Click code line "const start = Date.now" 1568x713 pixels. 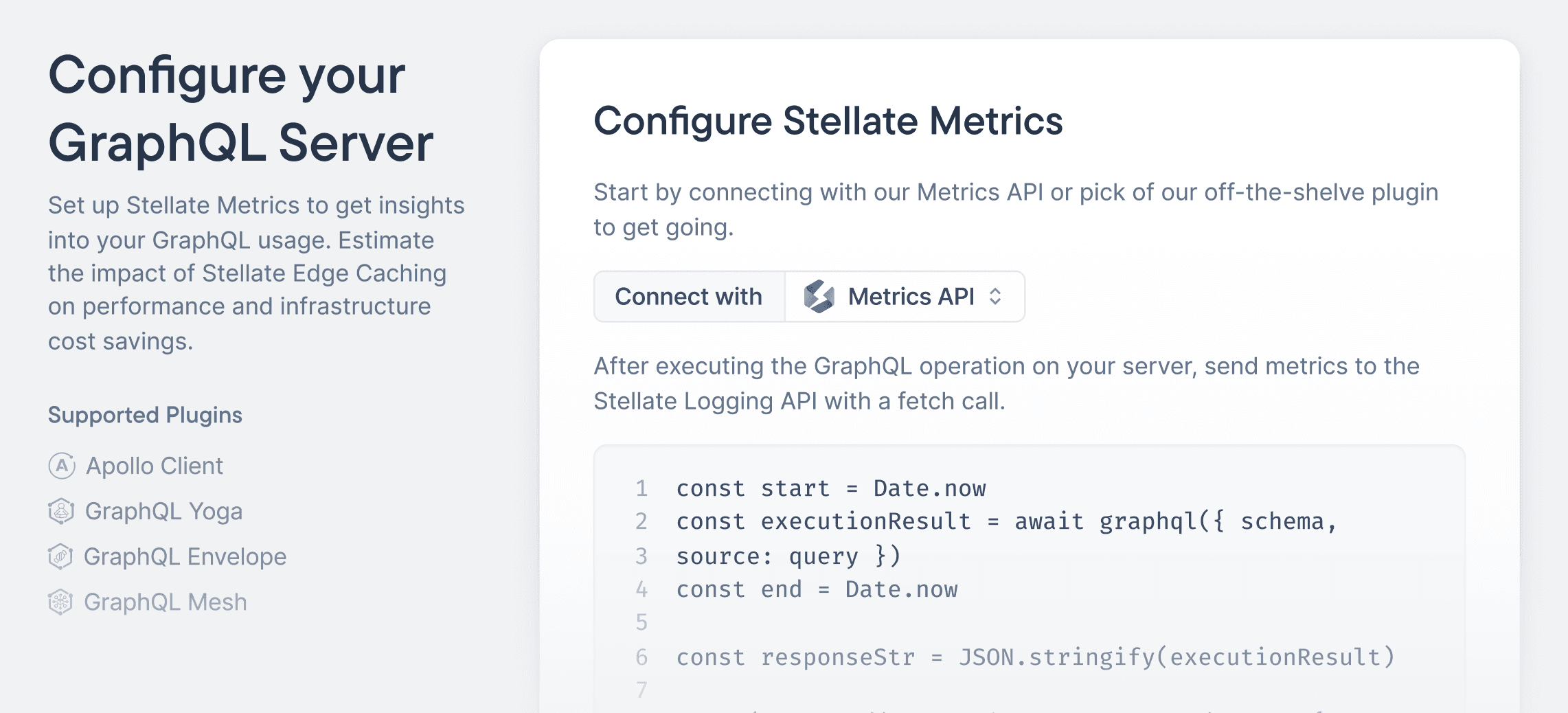[x=830, y=488]
